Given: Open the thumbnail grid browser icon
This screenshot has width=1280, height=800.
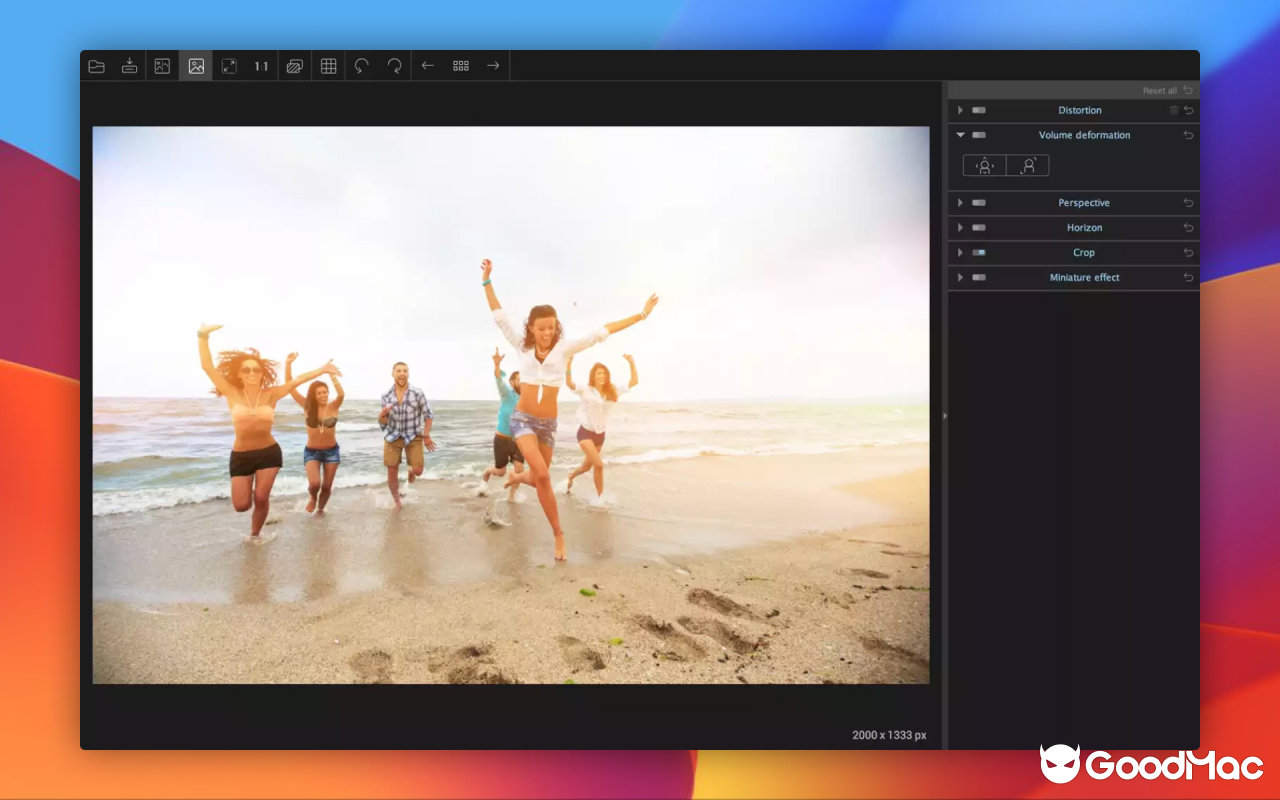Looking at the screenshot, I should tap(460, 65).
